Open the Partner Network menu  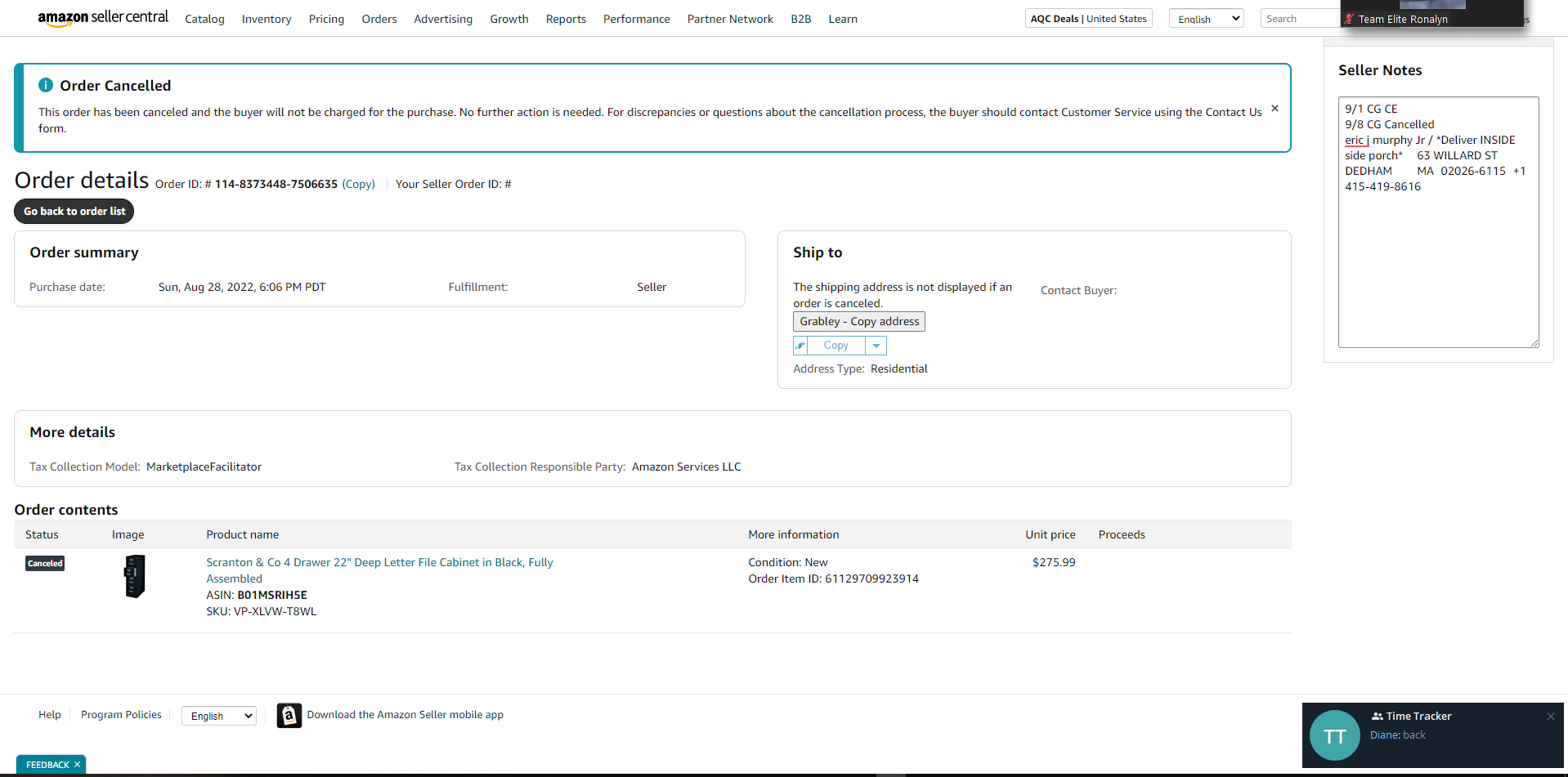[x=730, y=19]
